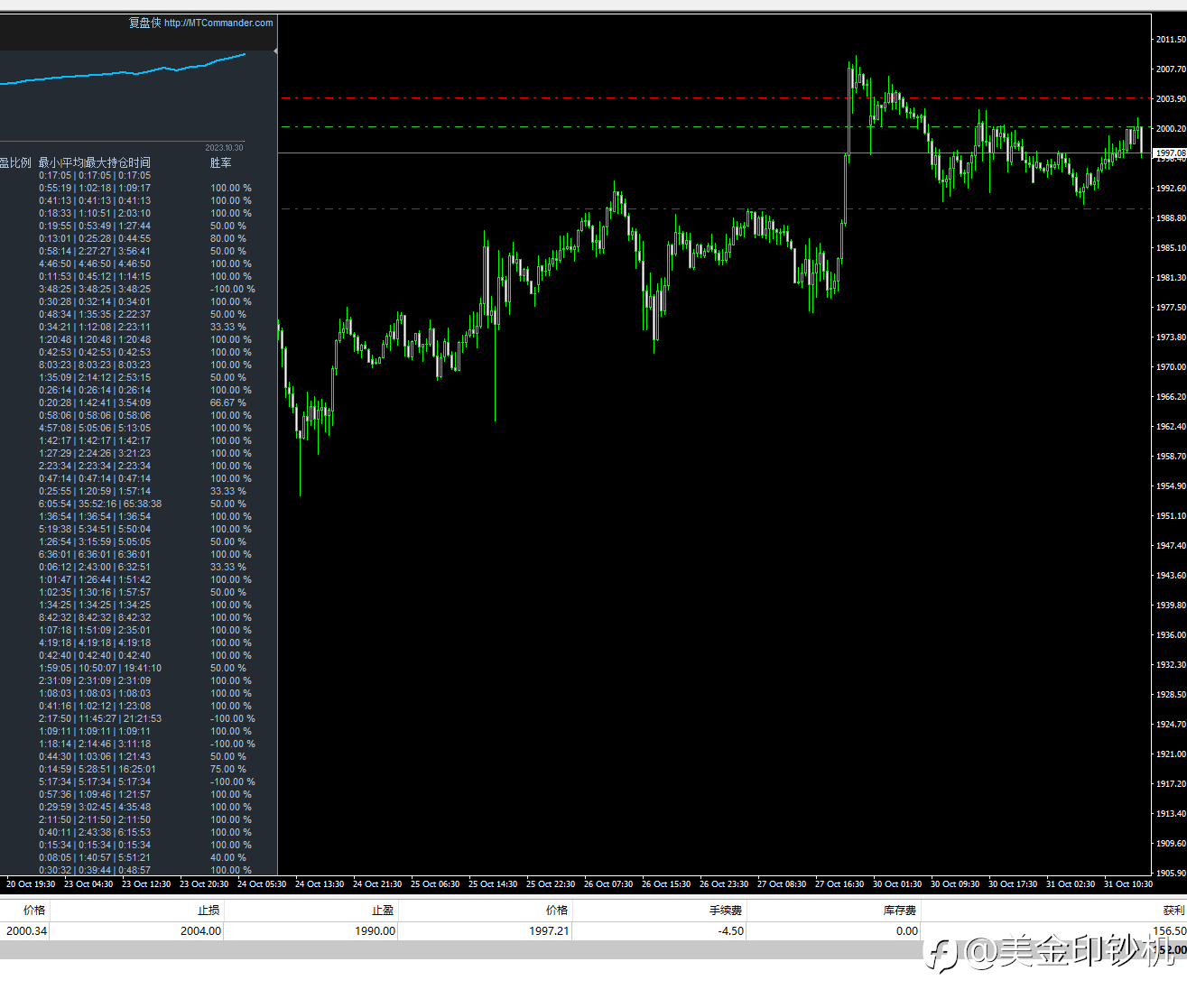Select the row 8:03:23 | 8:03:23 | 8:03:23
1187x1008 pixels.
coord(95,365)
